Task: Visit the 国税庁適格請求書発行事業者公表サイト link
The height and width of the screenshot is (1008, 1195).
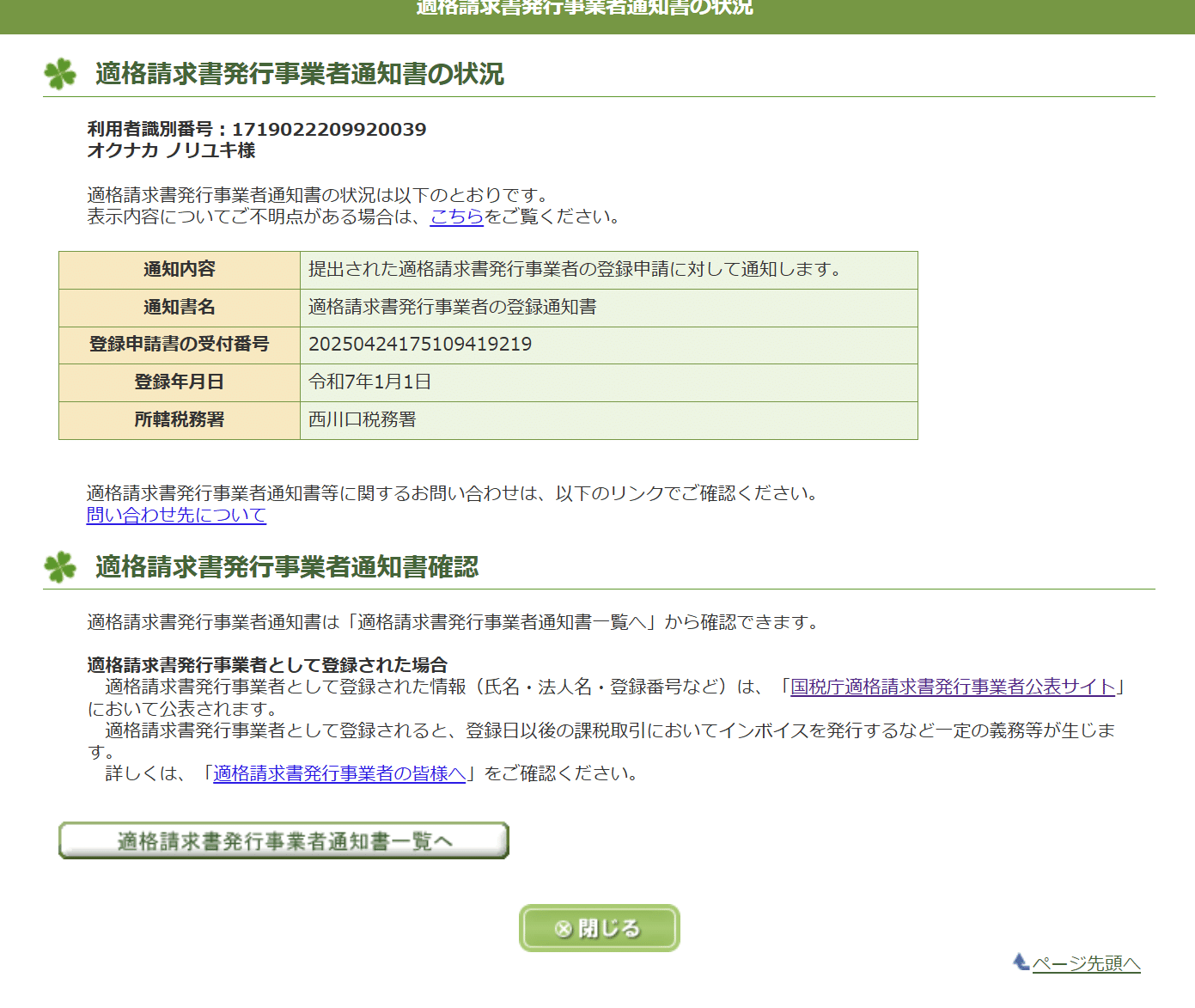Action: (x=952, y=687)
